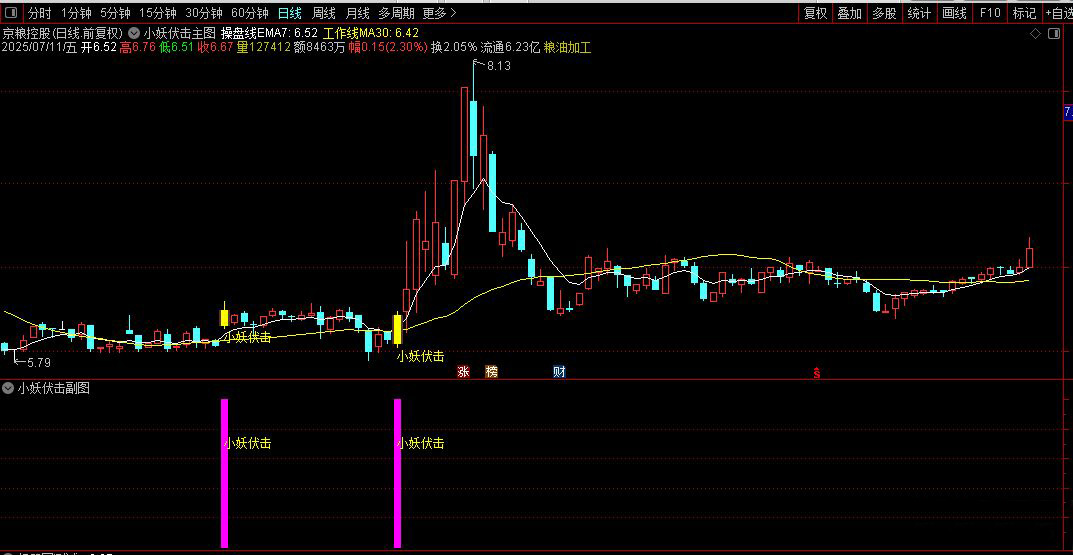Switch to the 周线 weekly period
The height and width of the screenshot is (555, 1073).
(324, 12)
